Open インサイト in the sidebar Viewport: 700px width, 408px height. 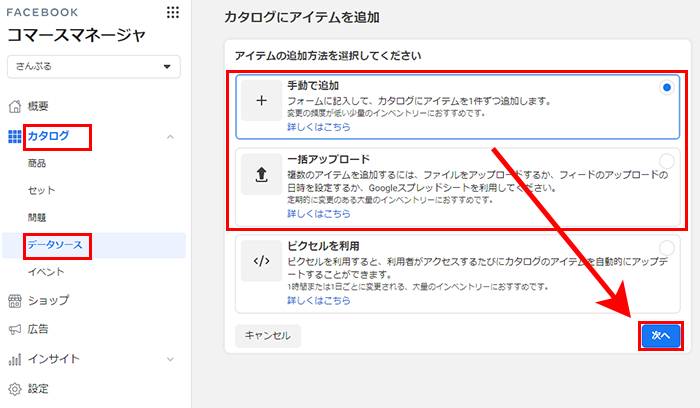point(54,359)
